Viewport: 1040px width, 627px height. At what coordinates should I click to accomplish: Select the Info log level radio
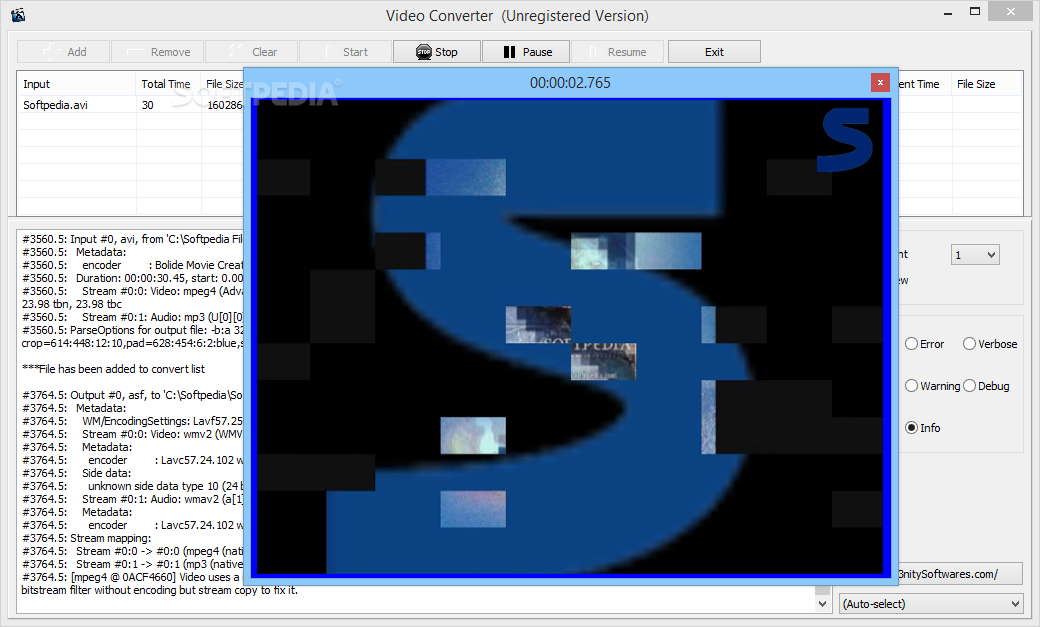click(923, 428)
